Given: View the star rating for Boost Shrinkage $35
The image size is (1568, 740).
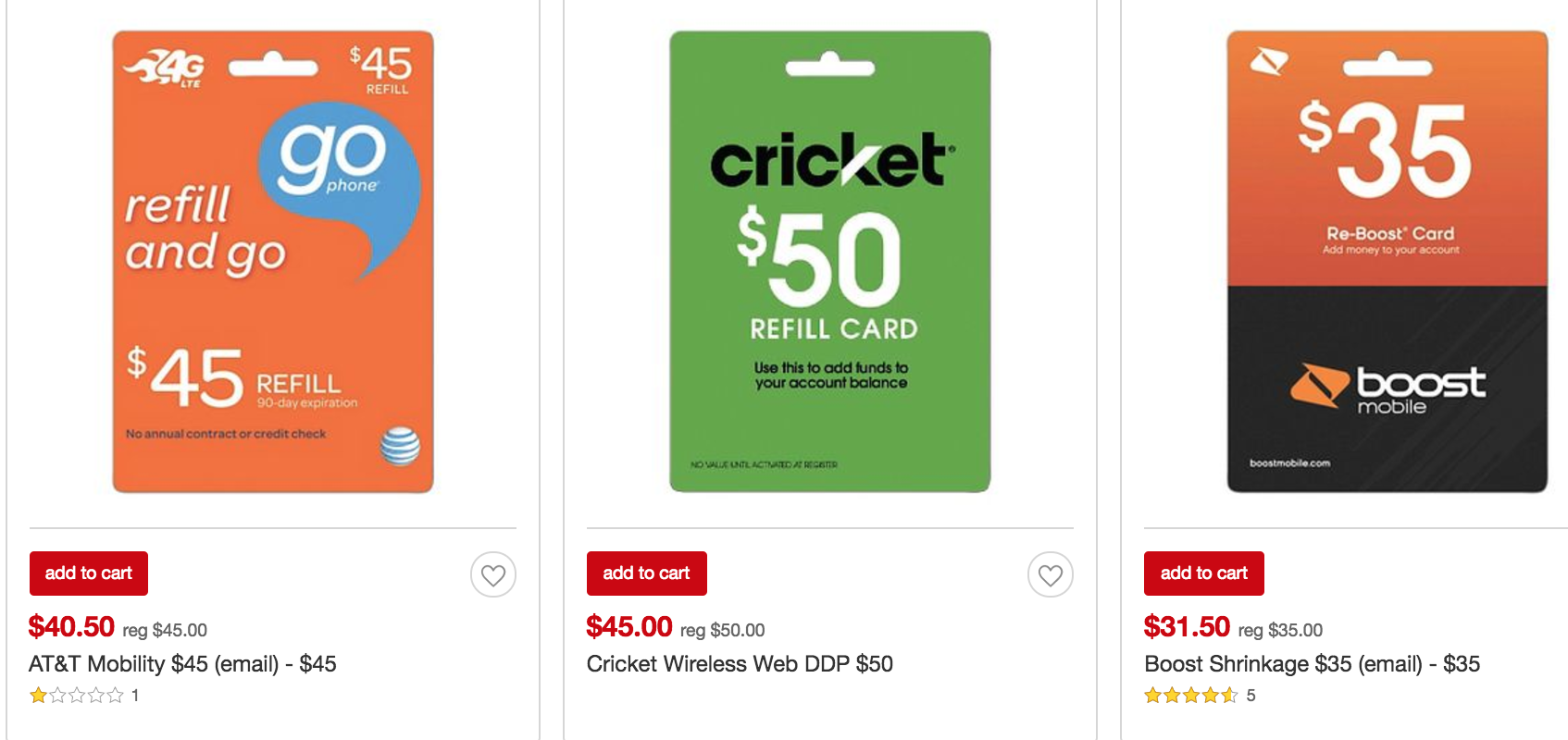Looking at the screenshot, I should point(1190,696).
